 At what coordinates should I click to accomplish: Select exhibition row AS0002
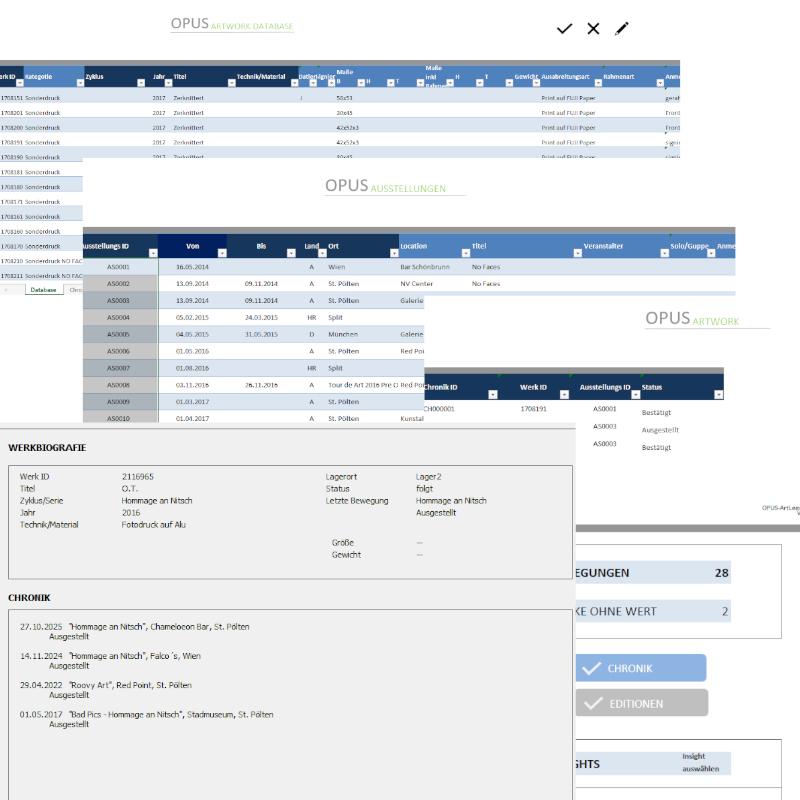click(x=118, y=284)
